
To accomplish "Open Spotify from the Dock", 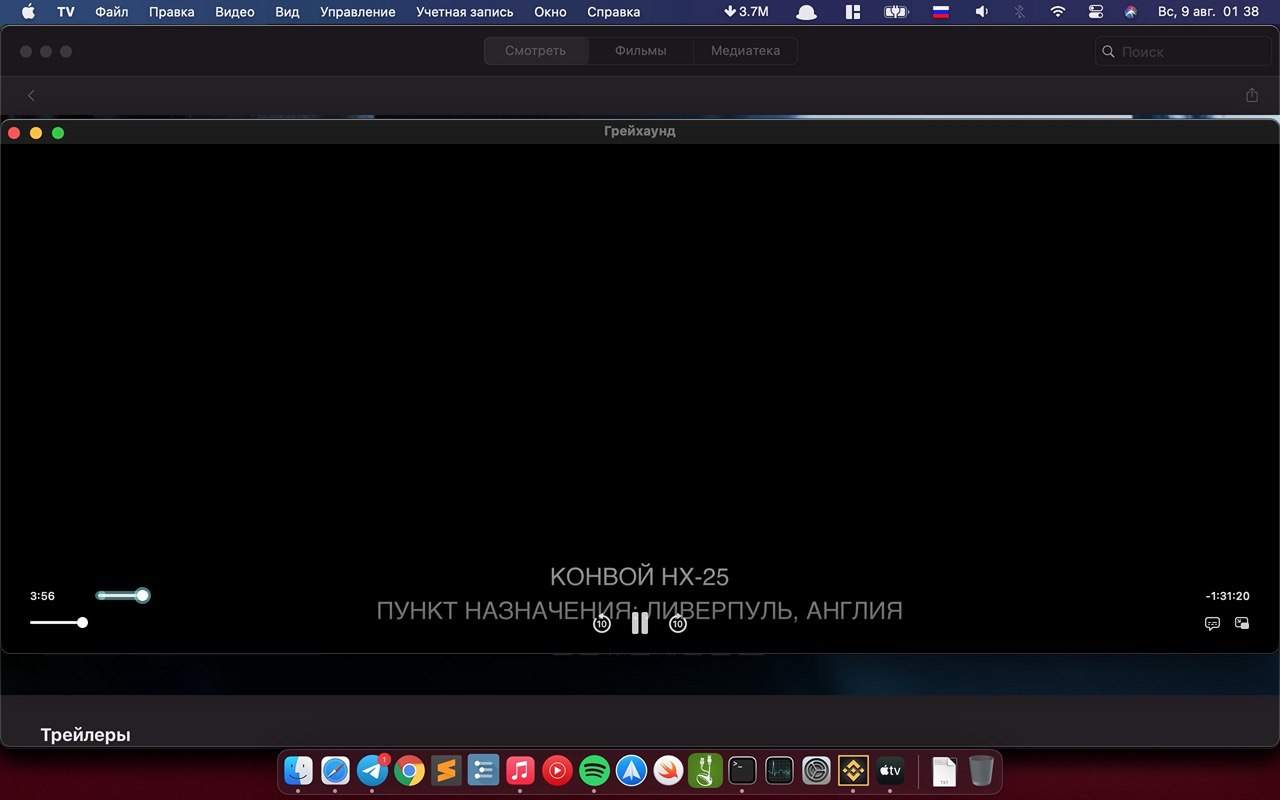I will (594, 770).
